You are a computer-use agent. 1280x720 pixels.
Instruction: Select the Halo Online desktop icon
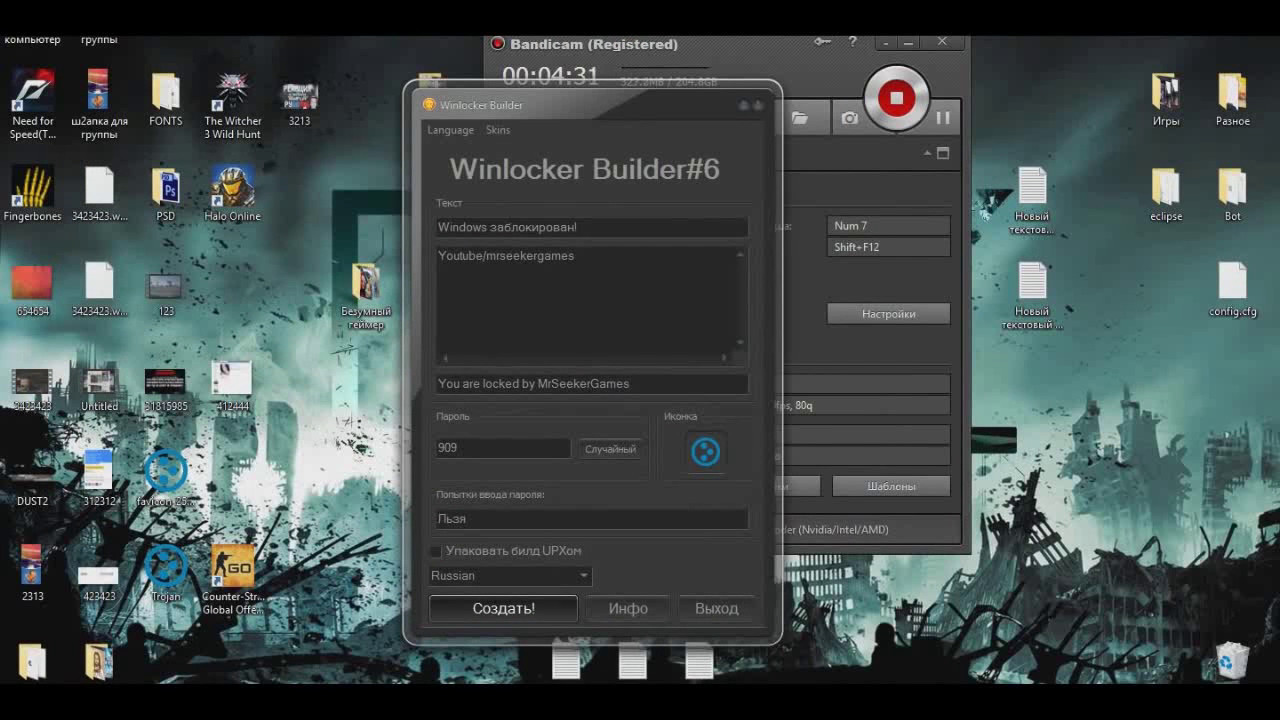click(232, 194)
